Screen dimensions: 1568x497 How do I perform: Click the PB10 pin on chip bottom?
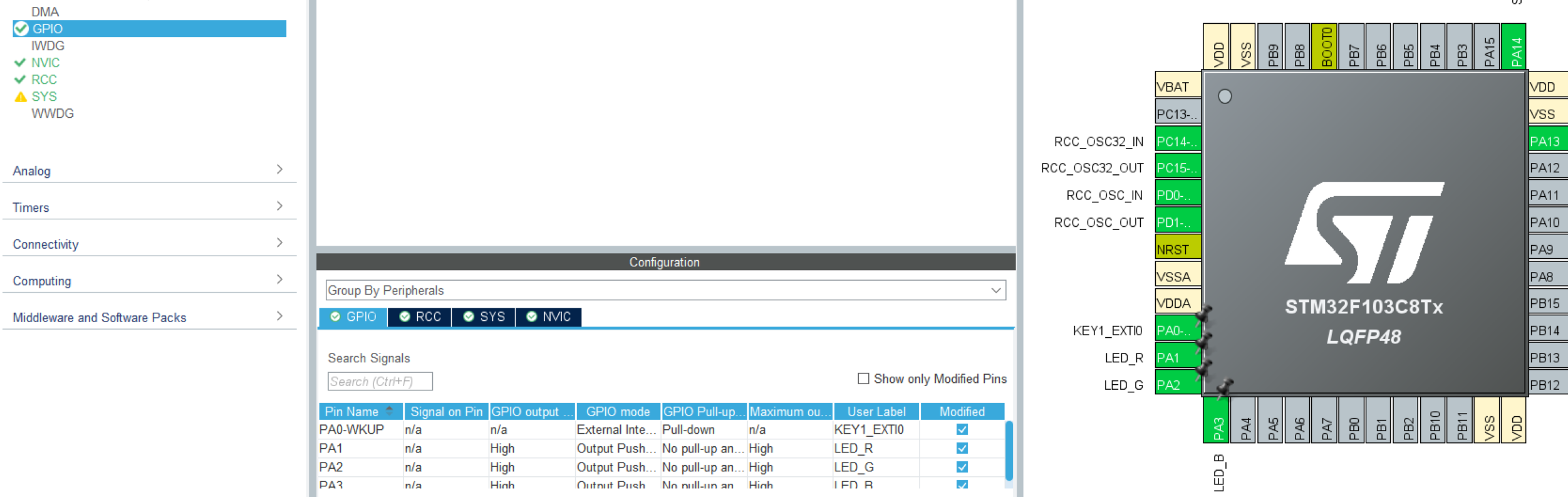(x=1433, y=420)
